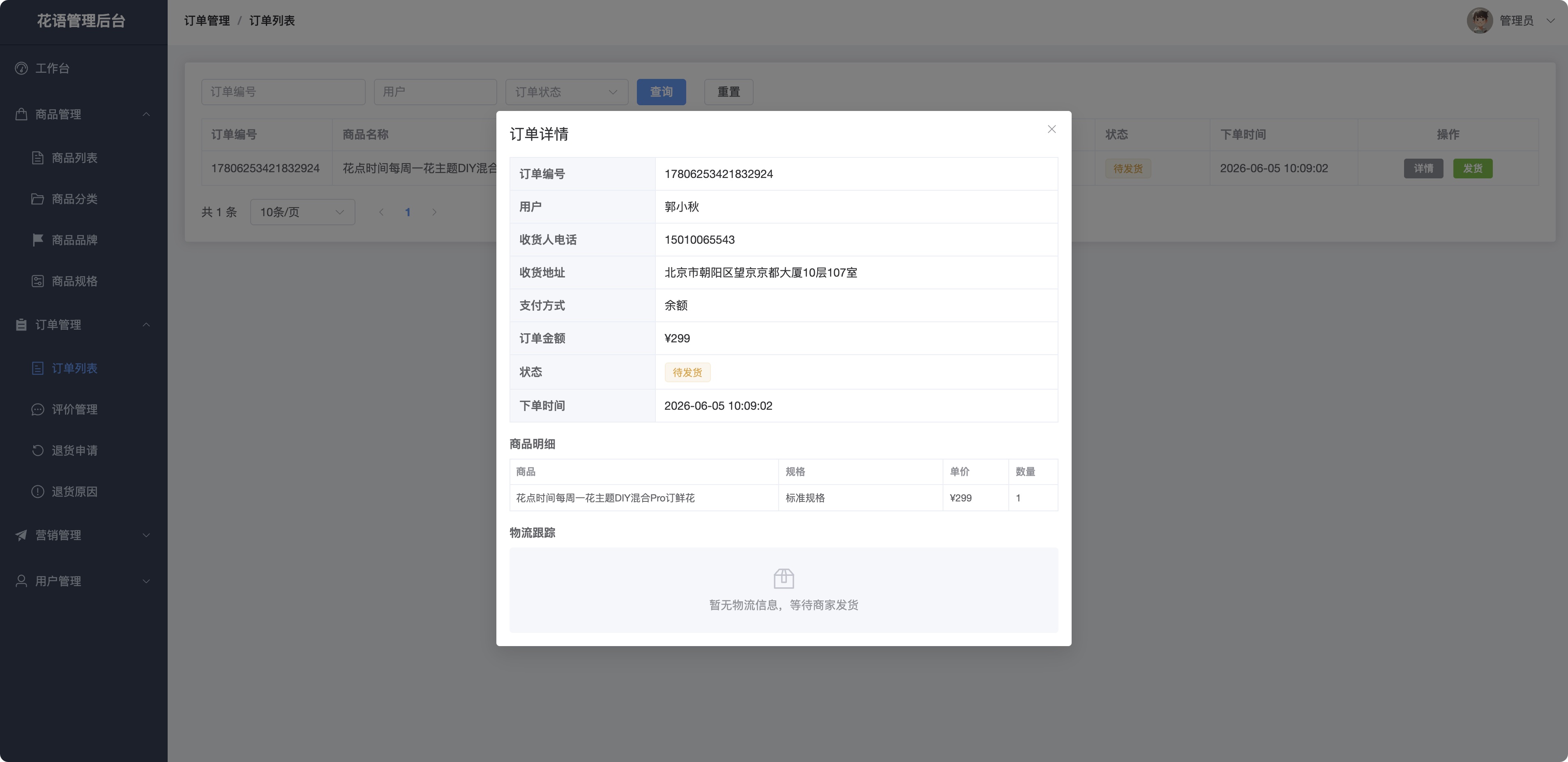Click the address 北京市朝阳区望京京都大厦10层107室
The width and height of the screenshot is (1568, 762).
760,272
